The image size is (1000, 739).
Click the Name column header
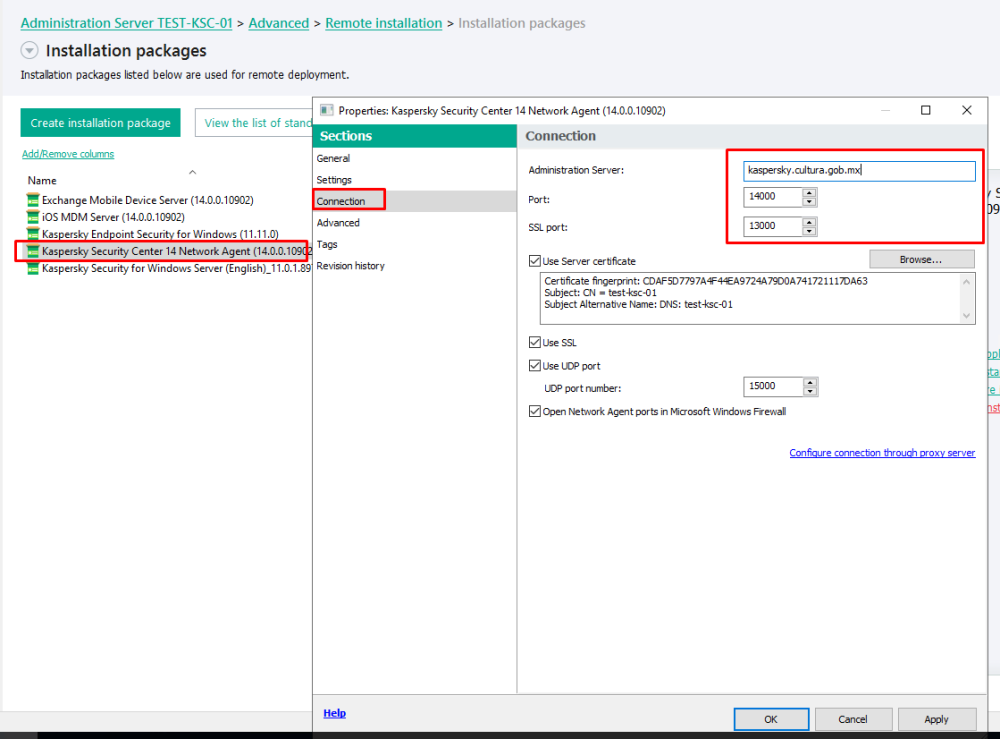42,180
